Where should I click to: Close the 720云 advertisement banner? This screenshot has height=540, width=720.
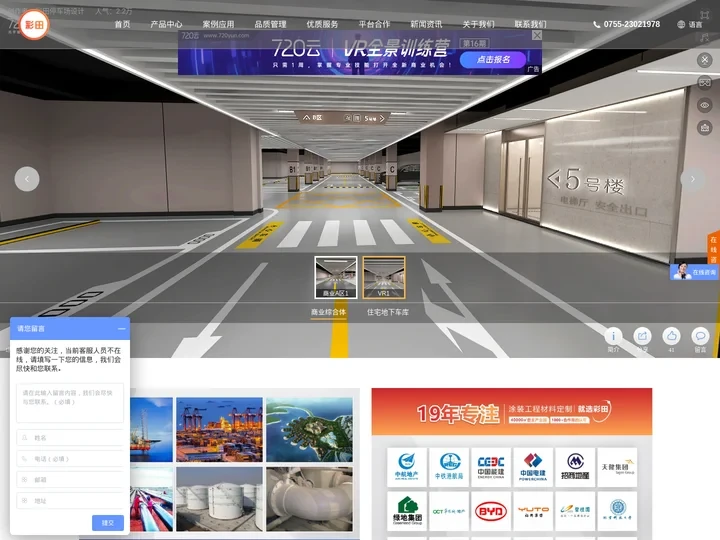click(537, 35)
